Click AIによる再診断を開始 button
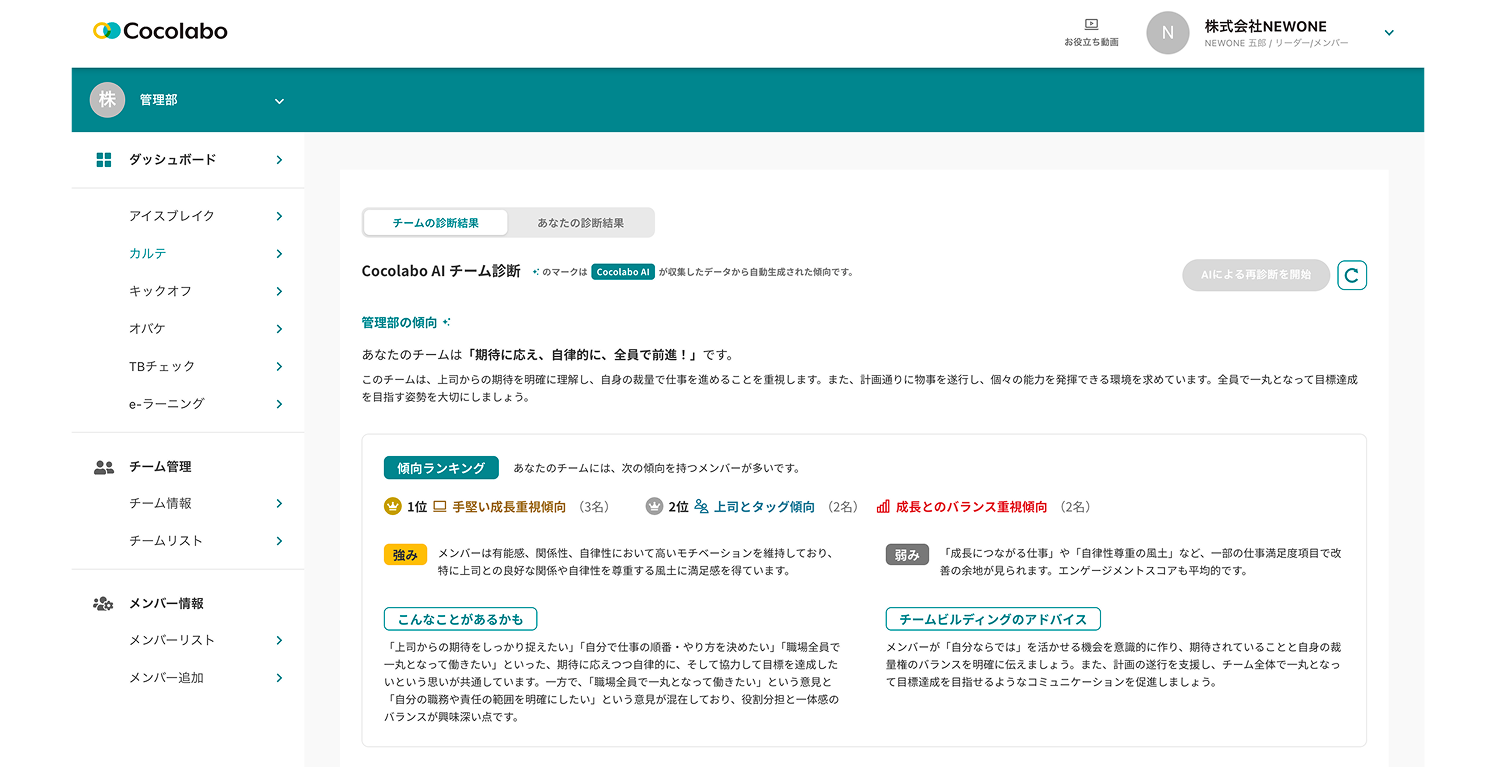The image size is (1496, 767). 1256,275
